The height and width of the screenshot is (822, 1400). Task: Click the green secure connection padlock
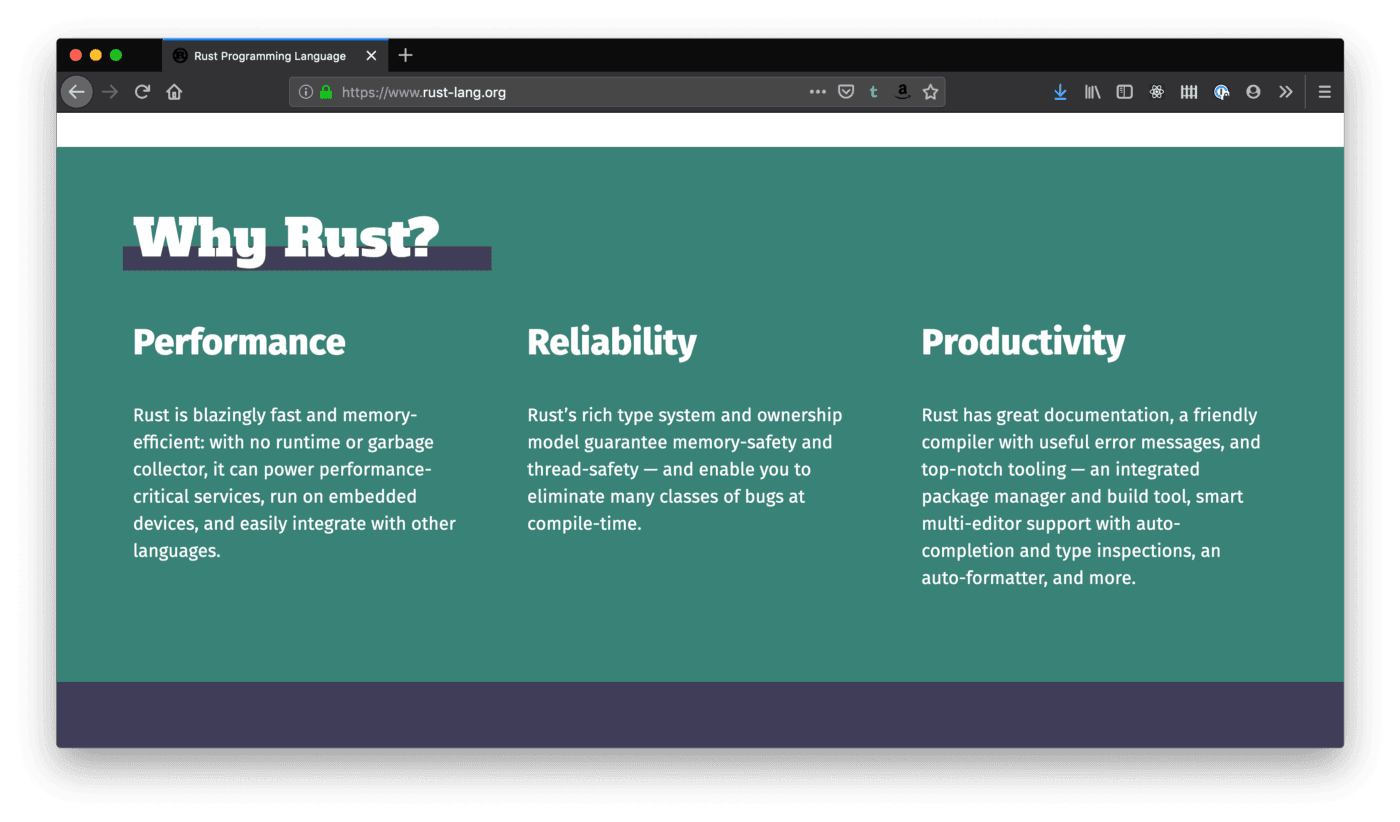coord(325,92)
